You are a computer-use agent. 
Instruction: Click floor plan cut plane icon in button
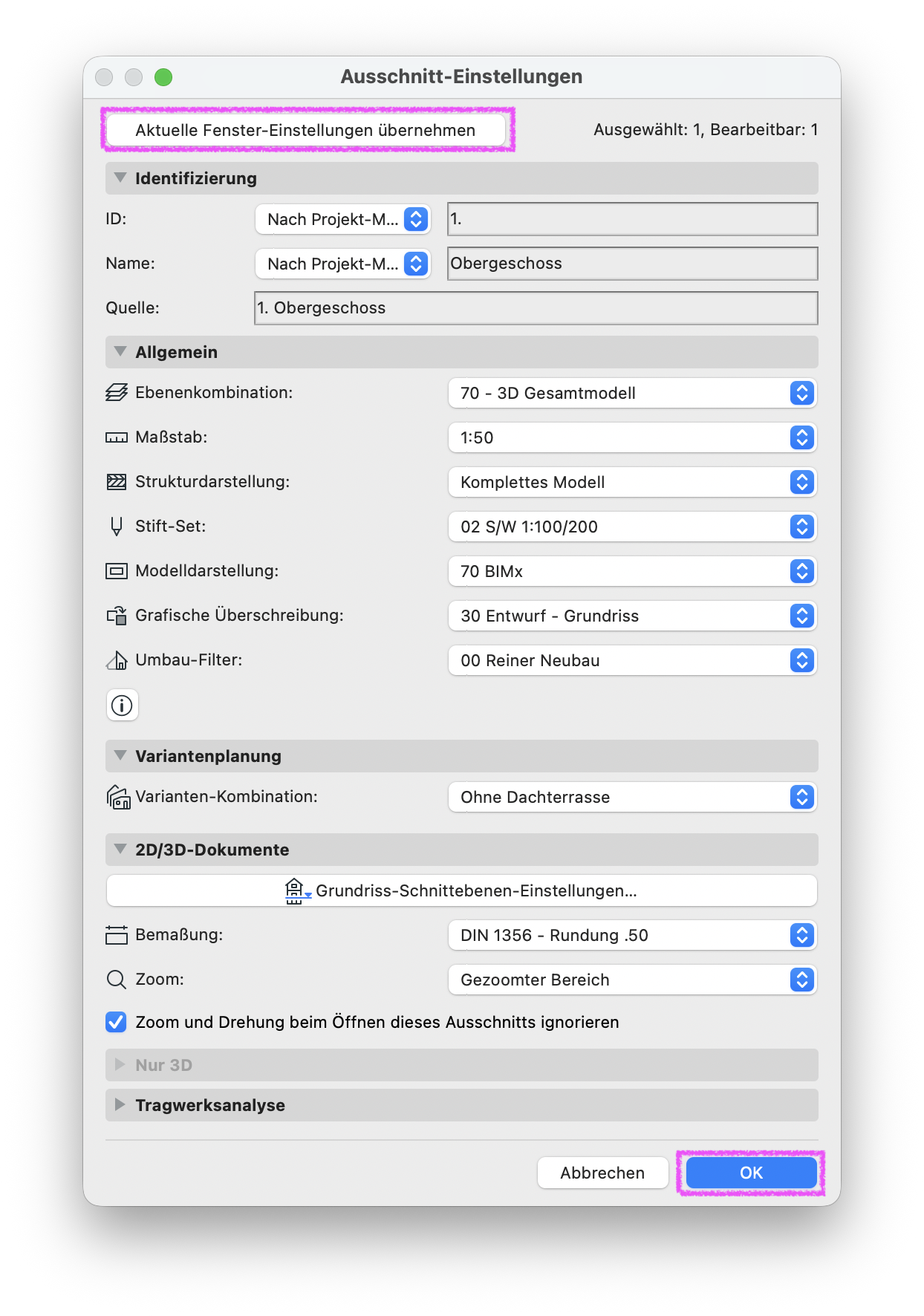(297, 890)
